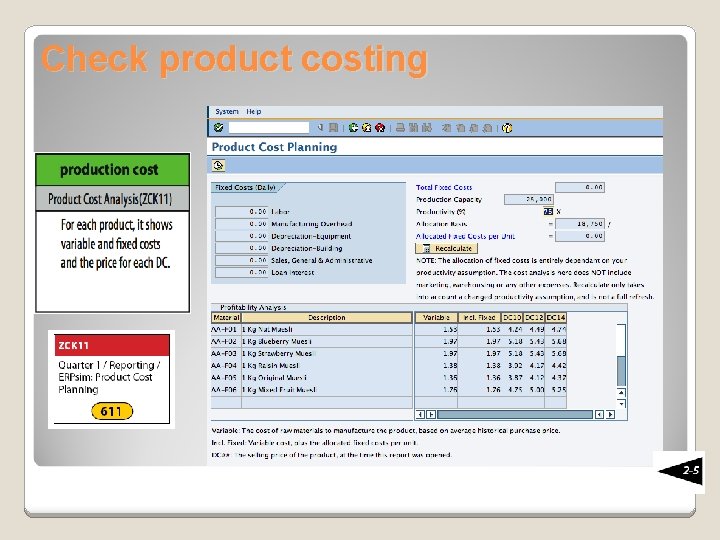Click the green production cost header box
The width and height of the screenshot is (720, 540).
pyautogui.click(x=112, y=169)
